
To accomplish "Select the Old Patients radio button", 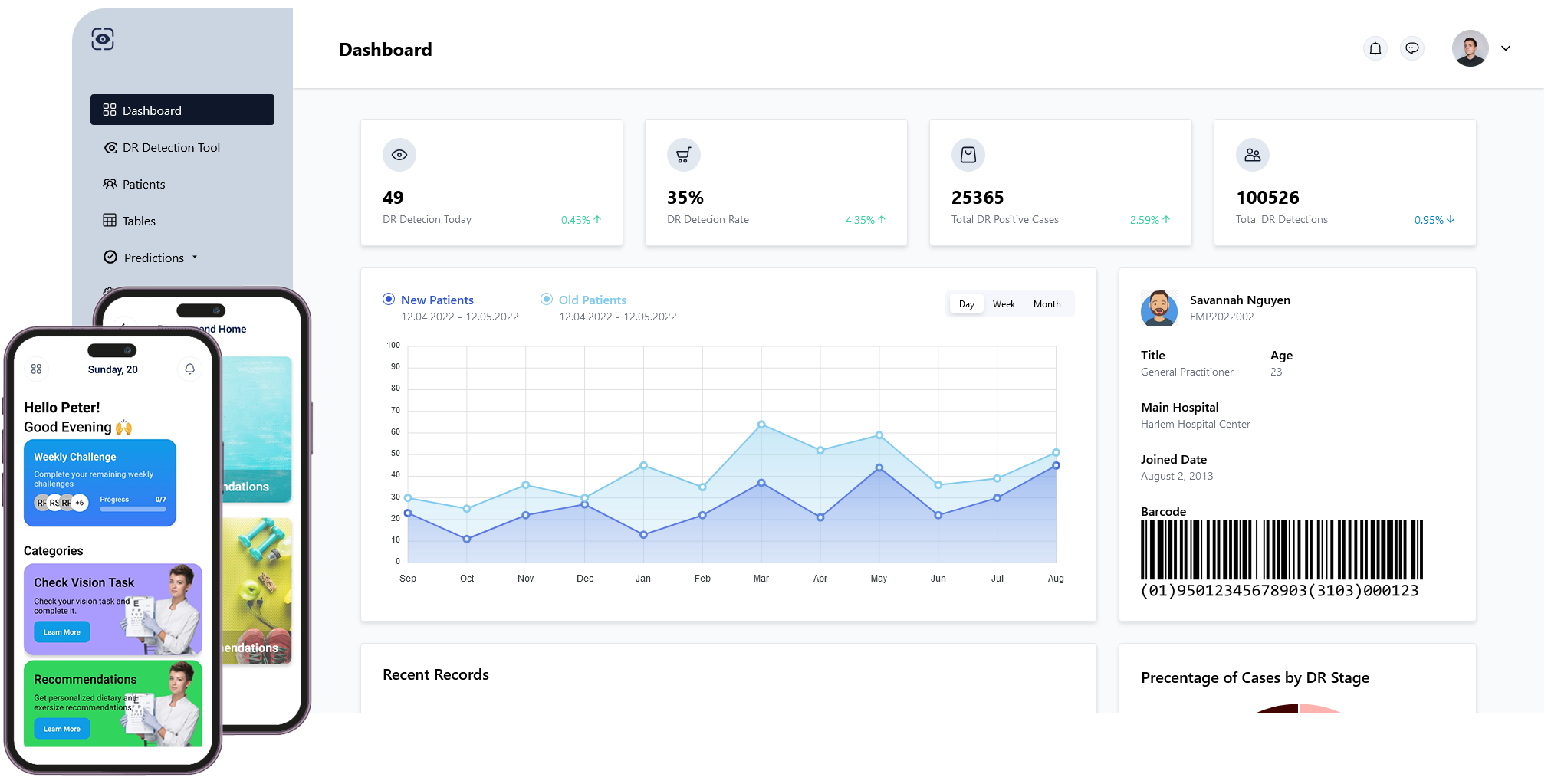I will click(547, 300).
